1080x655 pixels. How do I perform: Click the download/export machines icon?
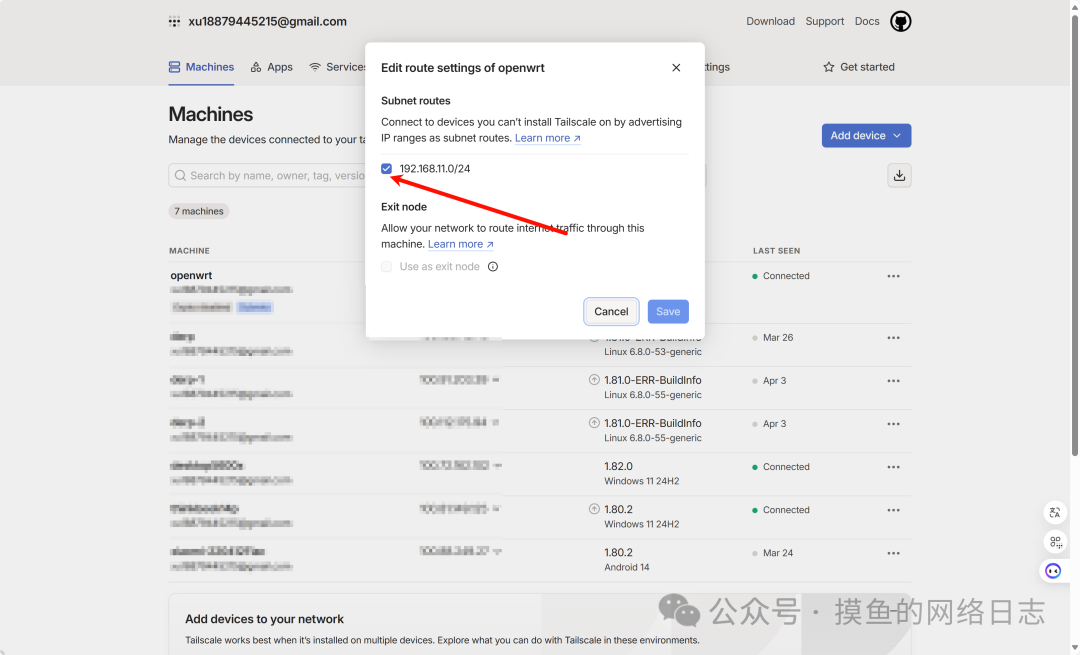(x=899, y=175)
